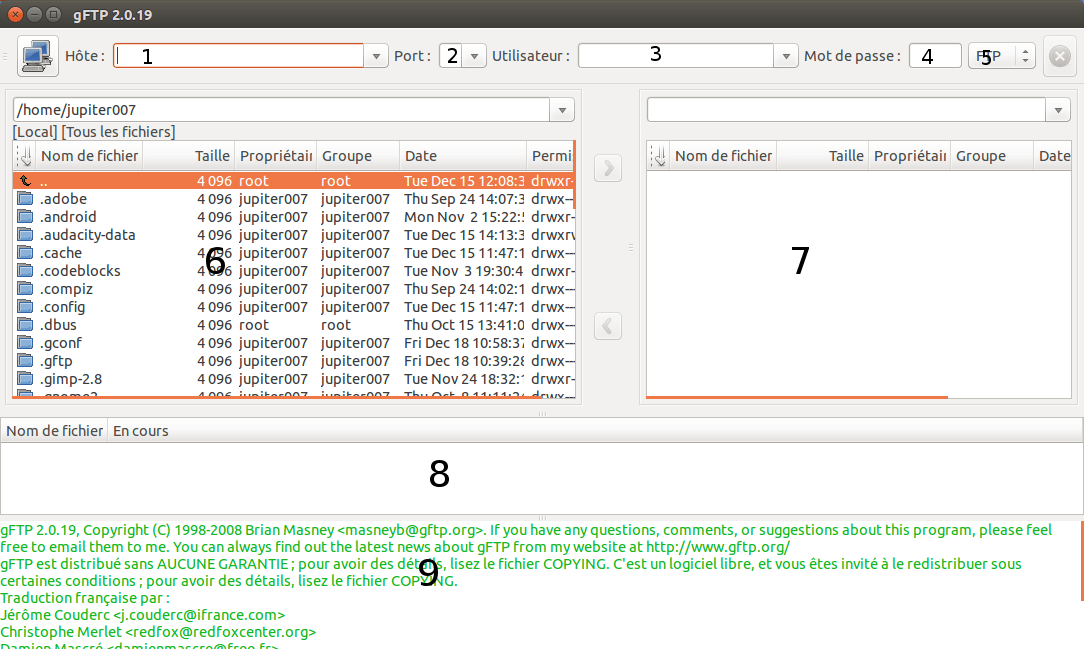Click the .dbus folder icon
This screenshot has width=1084, height=649.
tap(26, 325)
